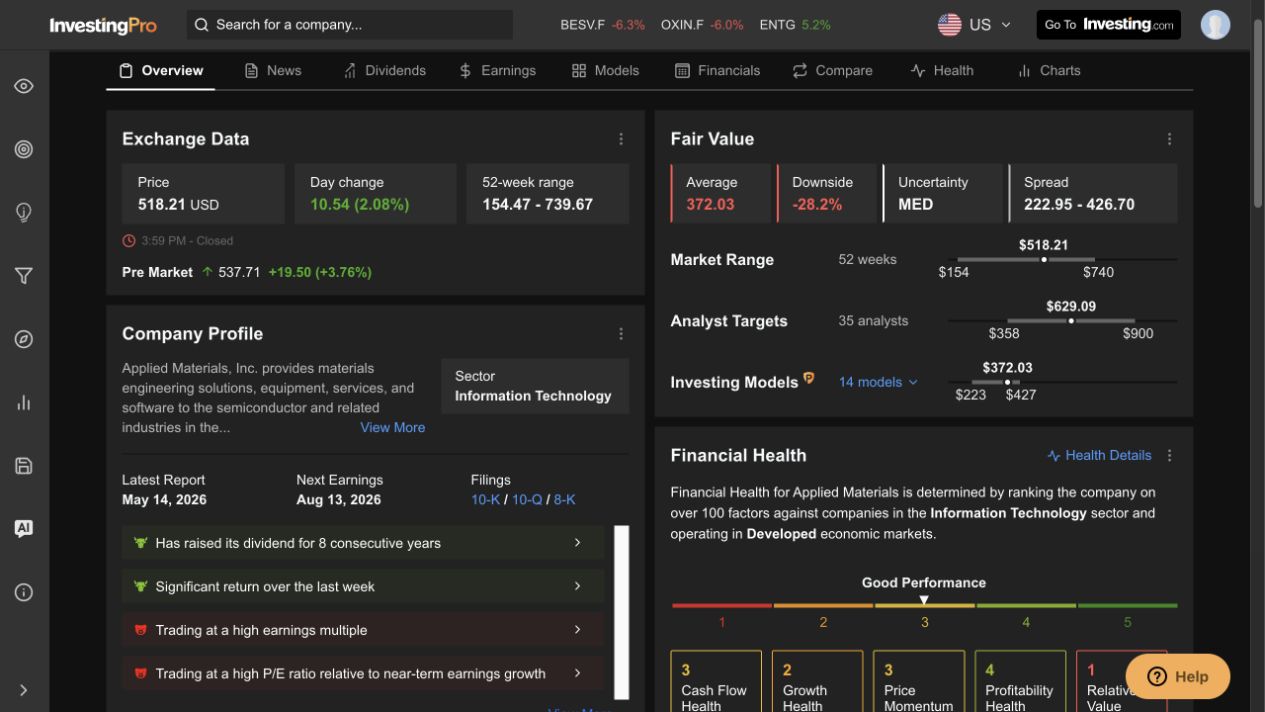Click the Analyst Targets slider marker
The image size is (1265, 712).
click(1071, 321)
